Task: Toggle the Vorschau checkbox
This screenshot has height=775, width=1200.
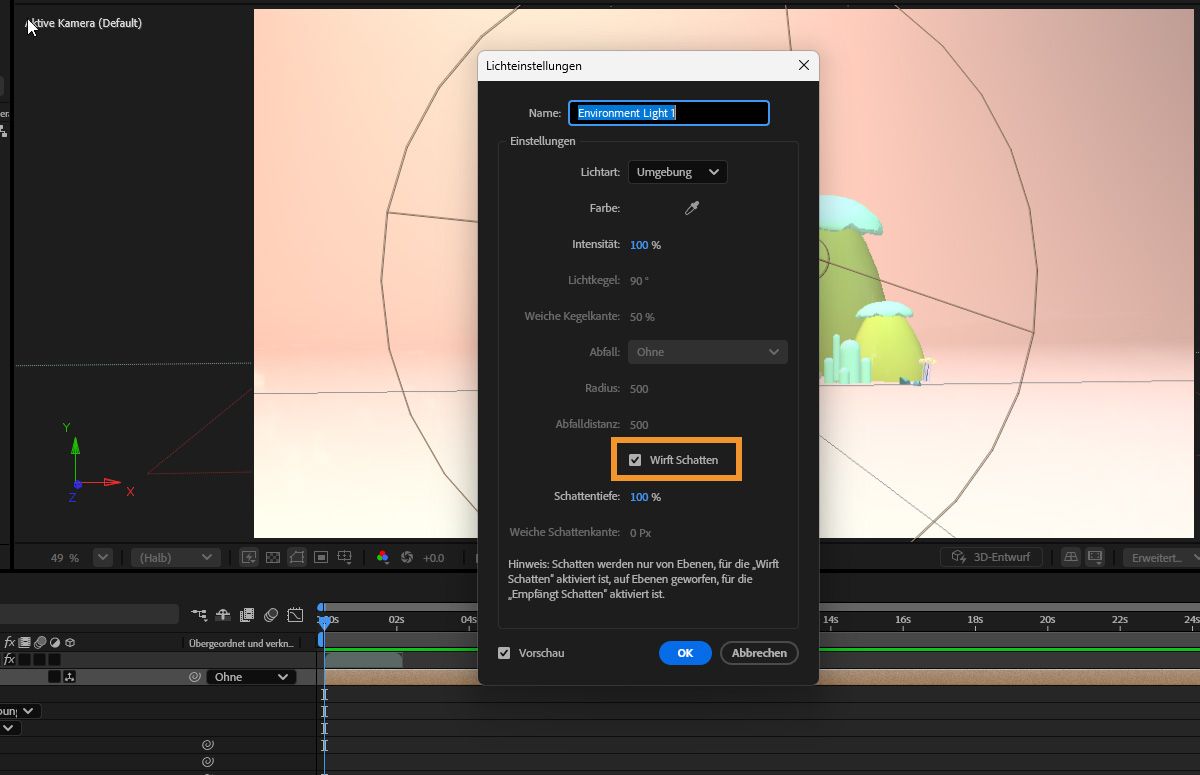Action: pyautogui.click(x=504, y=653)
